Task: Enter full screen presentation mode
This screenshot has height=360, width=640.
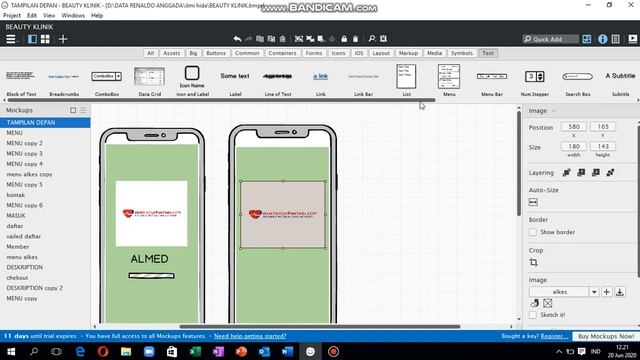Action: (633, 39)
